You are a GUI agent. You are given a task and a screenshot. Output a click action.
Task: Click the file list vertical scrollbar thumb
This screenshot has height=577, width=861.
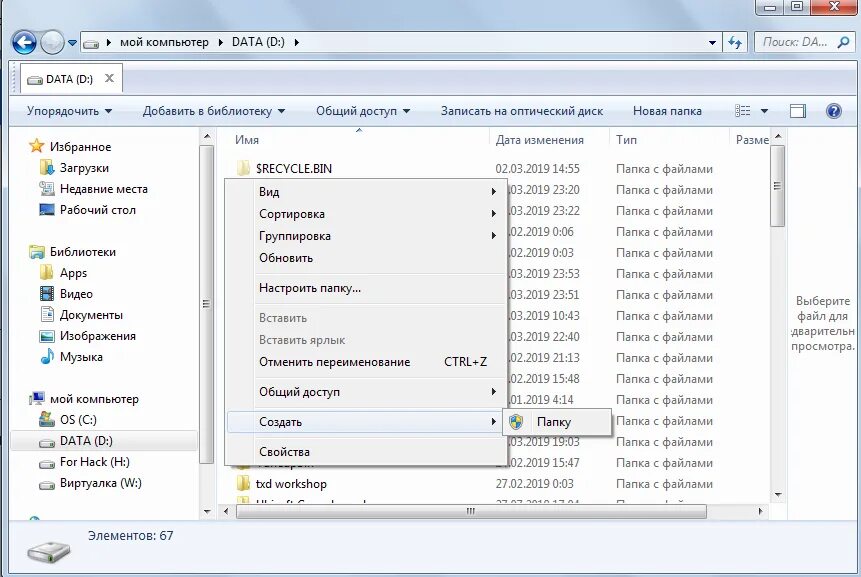(778, 186)
